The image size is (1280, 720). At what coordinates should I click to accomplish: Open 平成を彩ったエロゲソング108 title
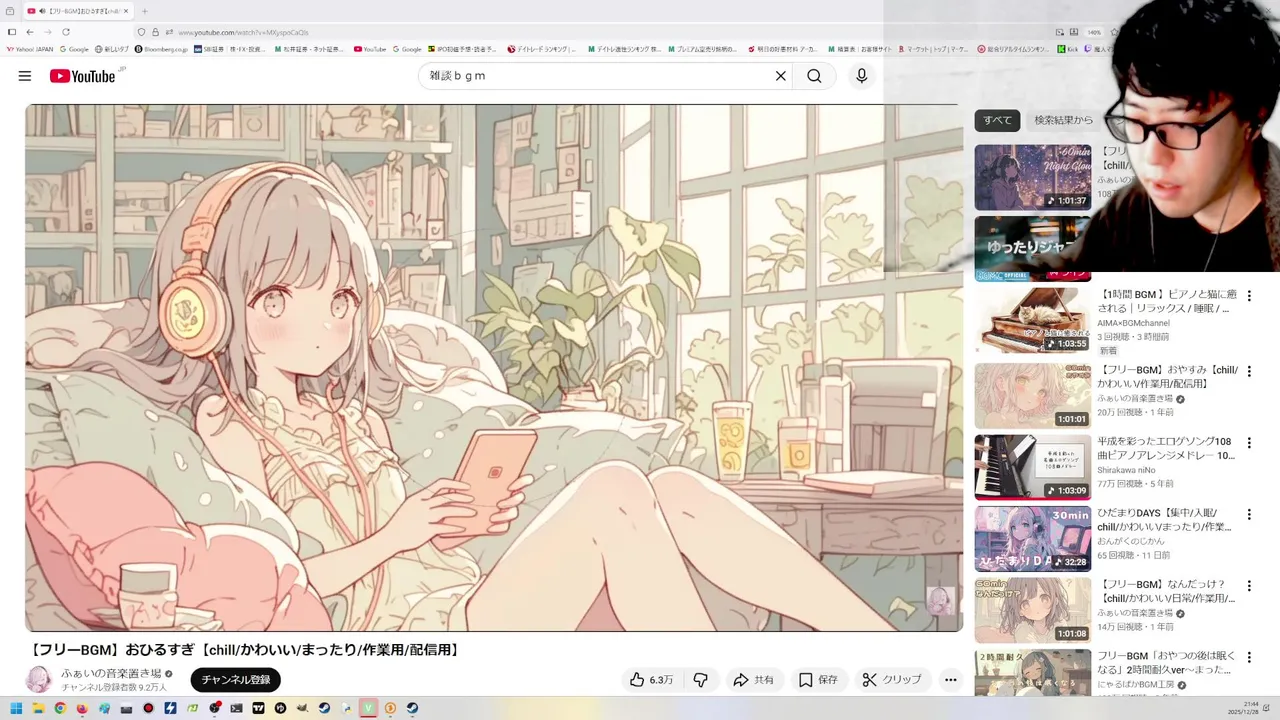coord(1166,448)
